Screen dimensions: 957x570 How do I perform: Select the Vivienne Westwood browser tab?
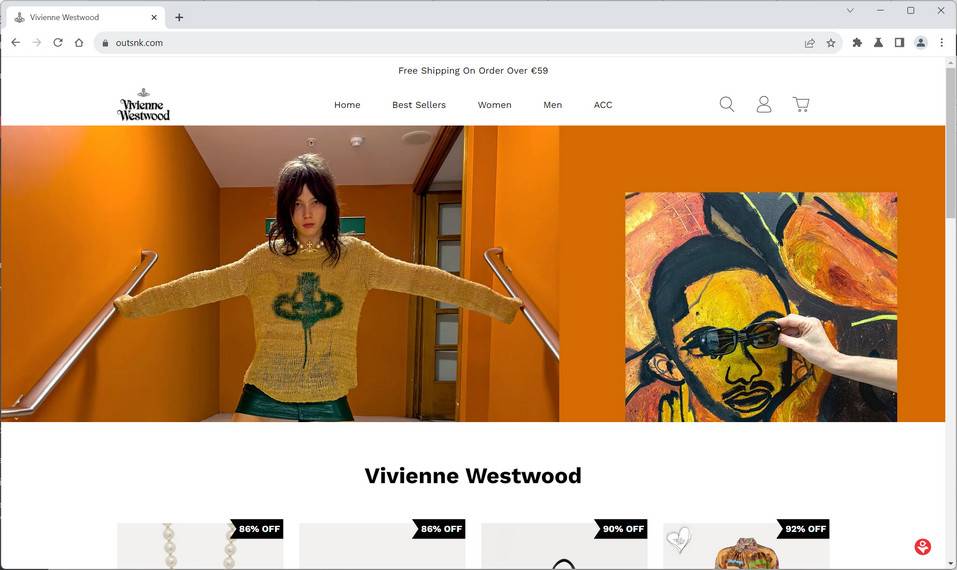click(85, 17)
